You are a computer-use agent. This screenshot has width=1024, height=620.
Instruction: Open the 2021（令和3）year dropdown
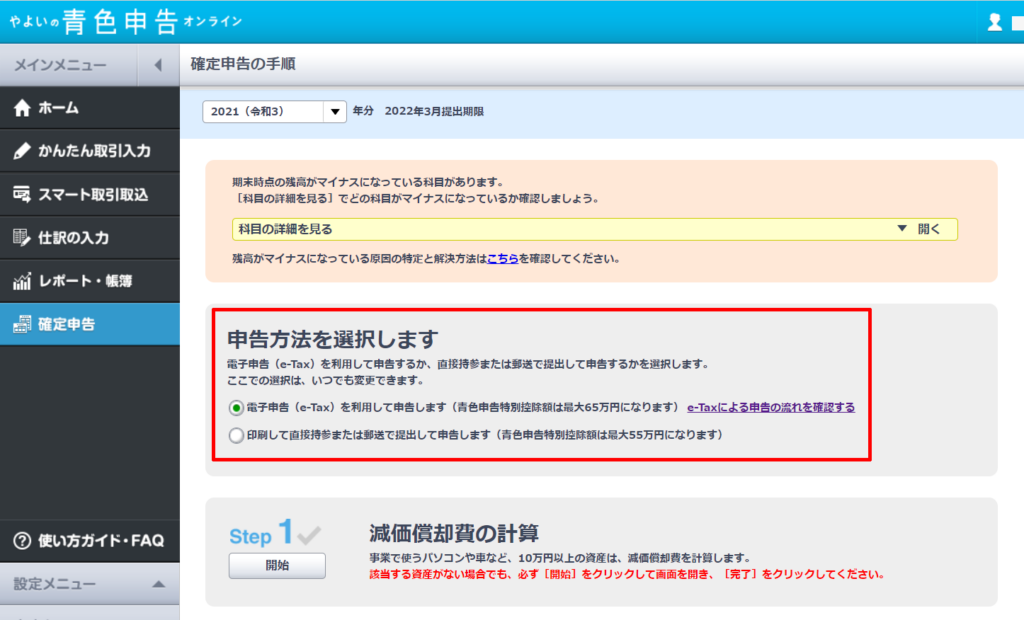pos(274,111)
